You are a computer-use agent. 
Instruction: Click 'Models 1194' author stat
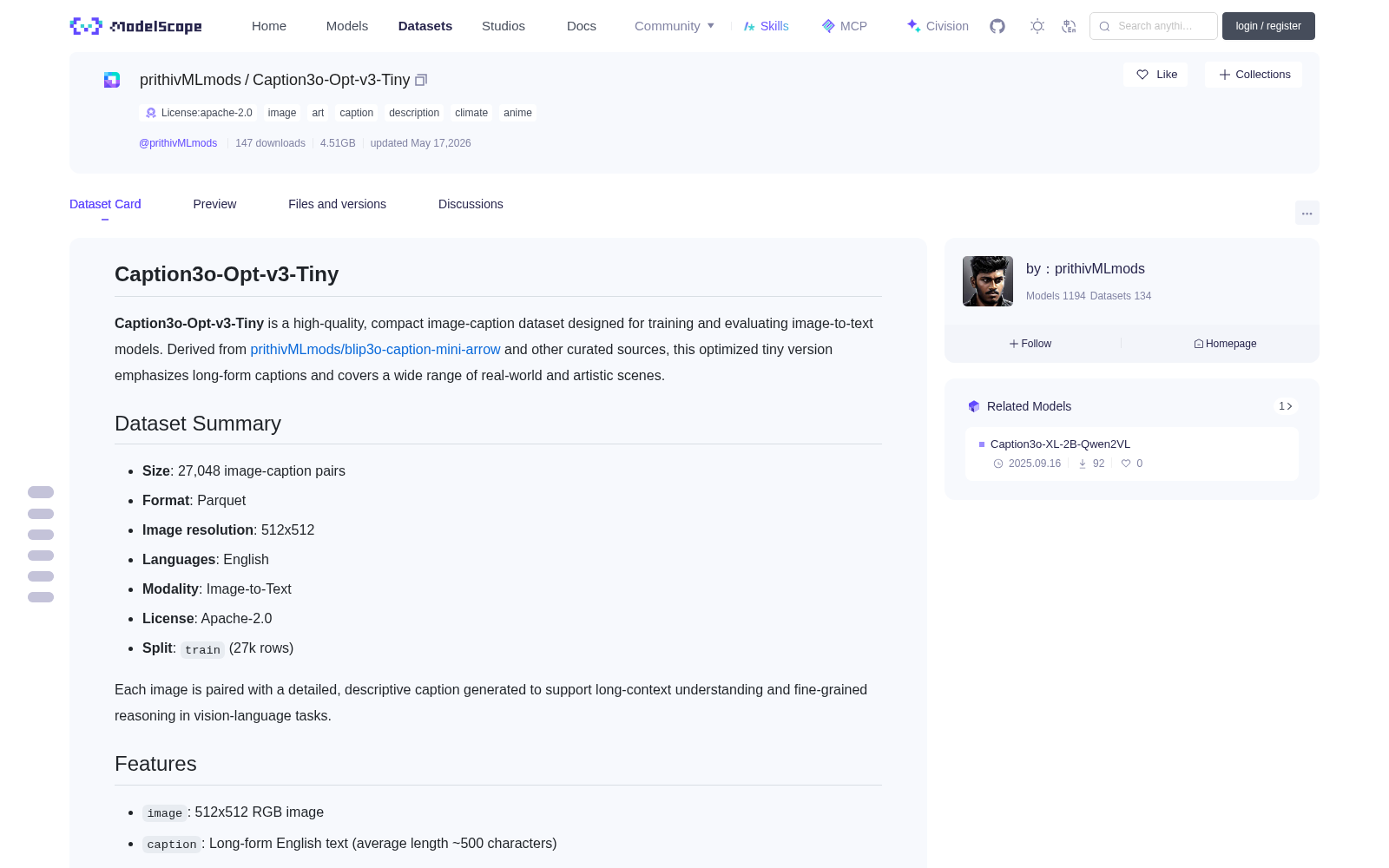tap(1056, 296)
